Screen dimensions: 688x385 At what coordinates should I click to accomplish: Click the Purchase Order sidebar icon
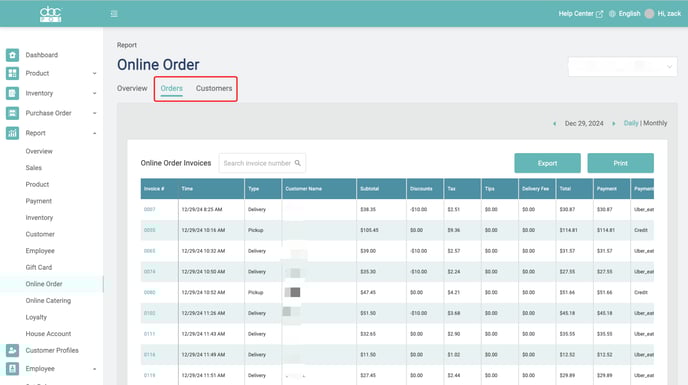point(12,113)
